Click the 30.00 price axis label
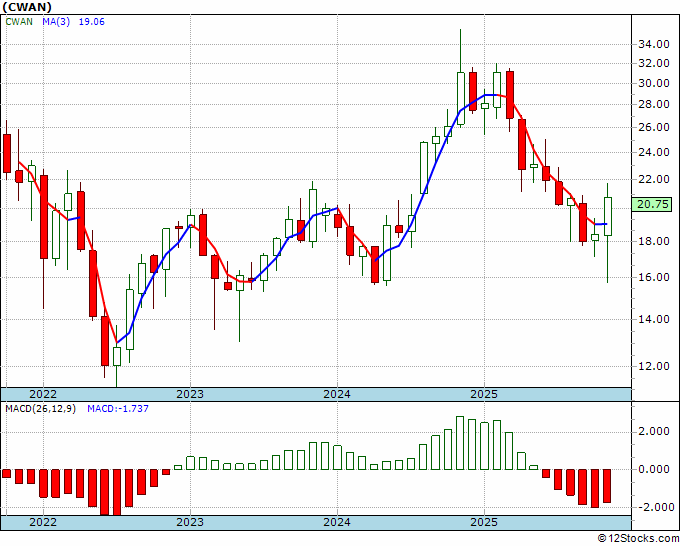The width and height of the screenshot is (680, 546). pyautogui.click(x=653, y=83)
